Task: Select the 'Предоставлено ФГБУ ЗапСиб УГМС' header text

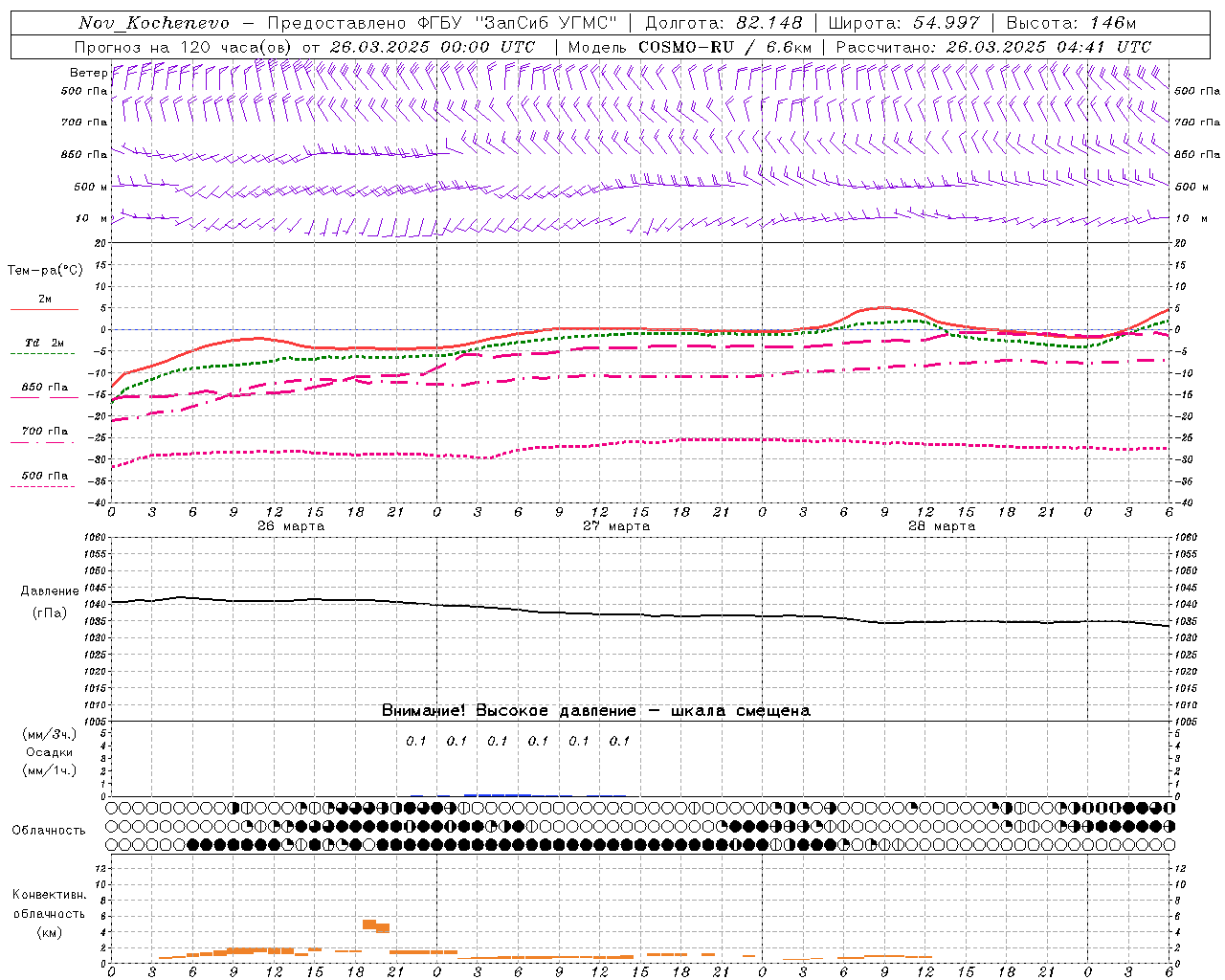Action: click(442, 23)
